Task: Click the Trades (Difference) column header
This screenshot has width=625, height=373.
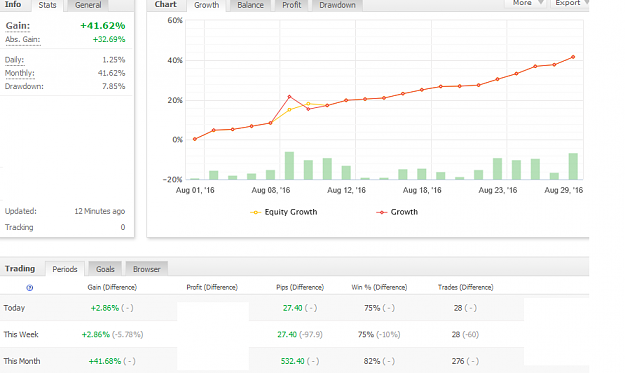Action: pyautogui.click(x=465, y=287)
